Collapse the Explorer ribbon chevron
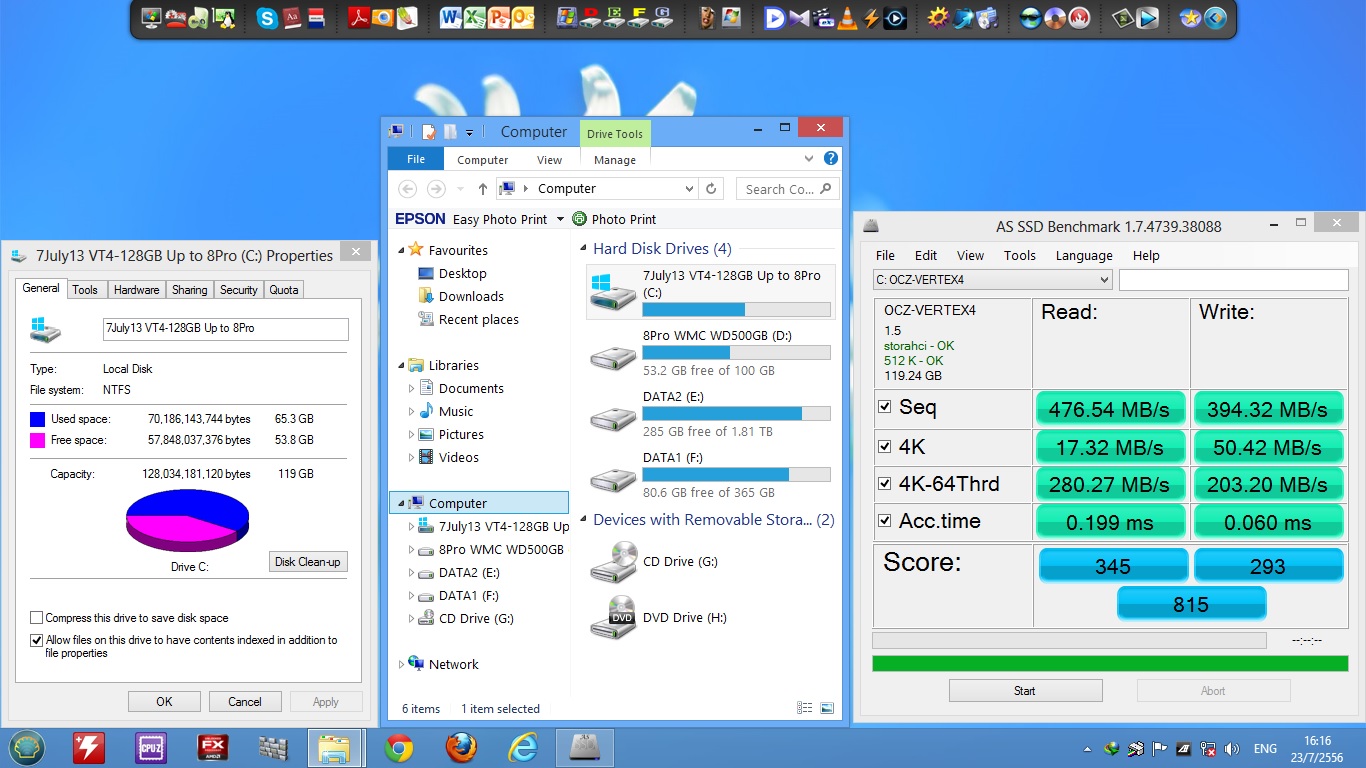1366x768 pixels. (x=809, y=158)
